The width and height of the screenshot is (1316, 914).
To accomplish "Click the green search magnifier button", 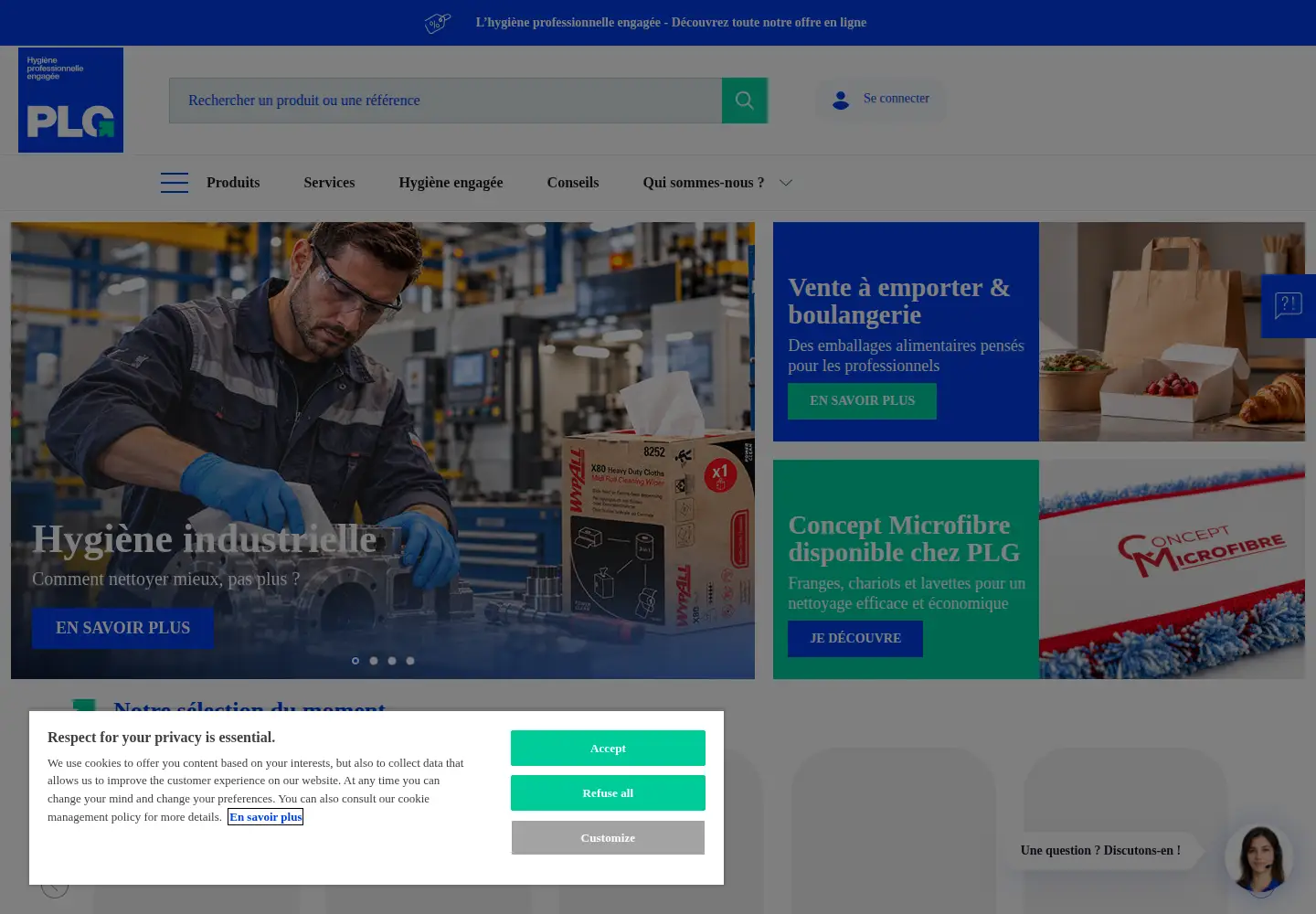I will [745, 101].
